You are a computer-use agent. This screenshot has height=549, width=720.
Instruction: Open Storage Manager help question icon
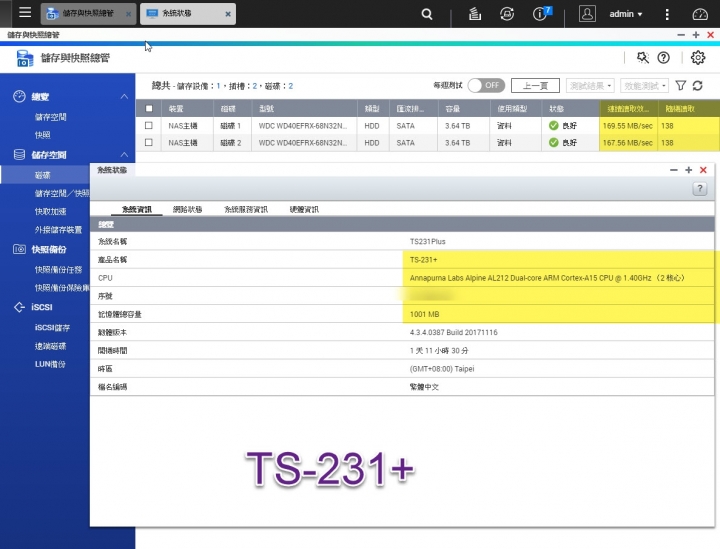(664, 57)
